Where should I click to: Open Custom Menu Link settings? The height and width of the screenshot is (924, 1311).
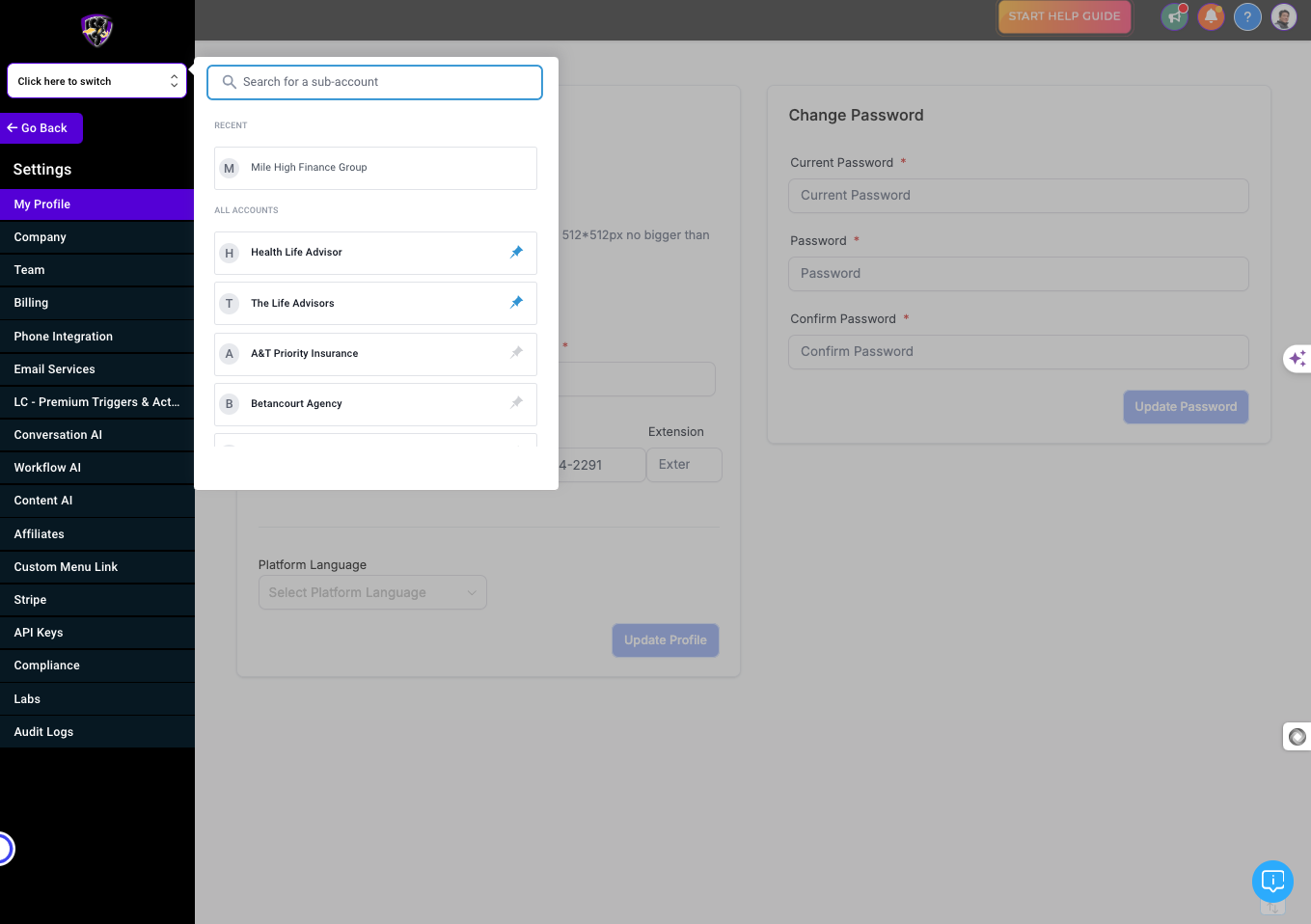[x=96, y=567]
